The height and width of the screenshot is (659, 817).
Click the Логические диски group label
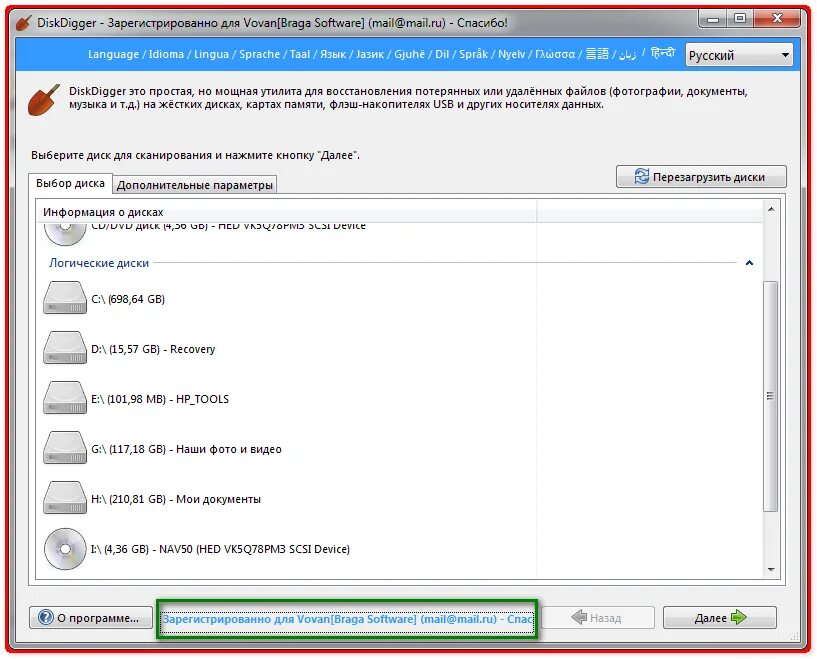(x=99, y=263)
